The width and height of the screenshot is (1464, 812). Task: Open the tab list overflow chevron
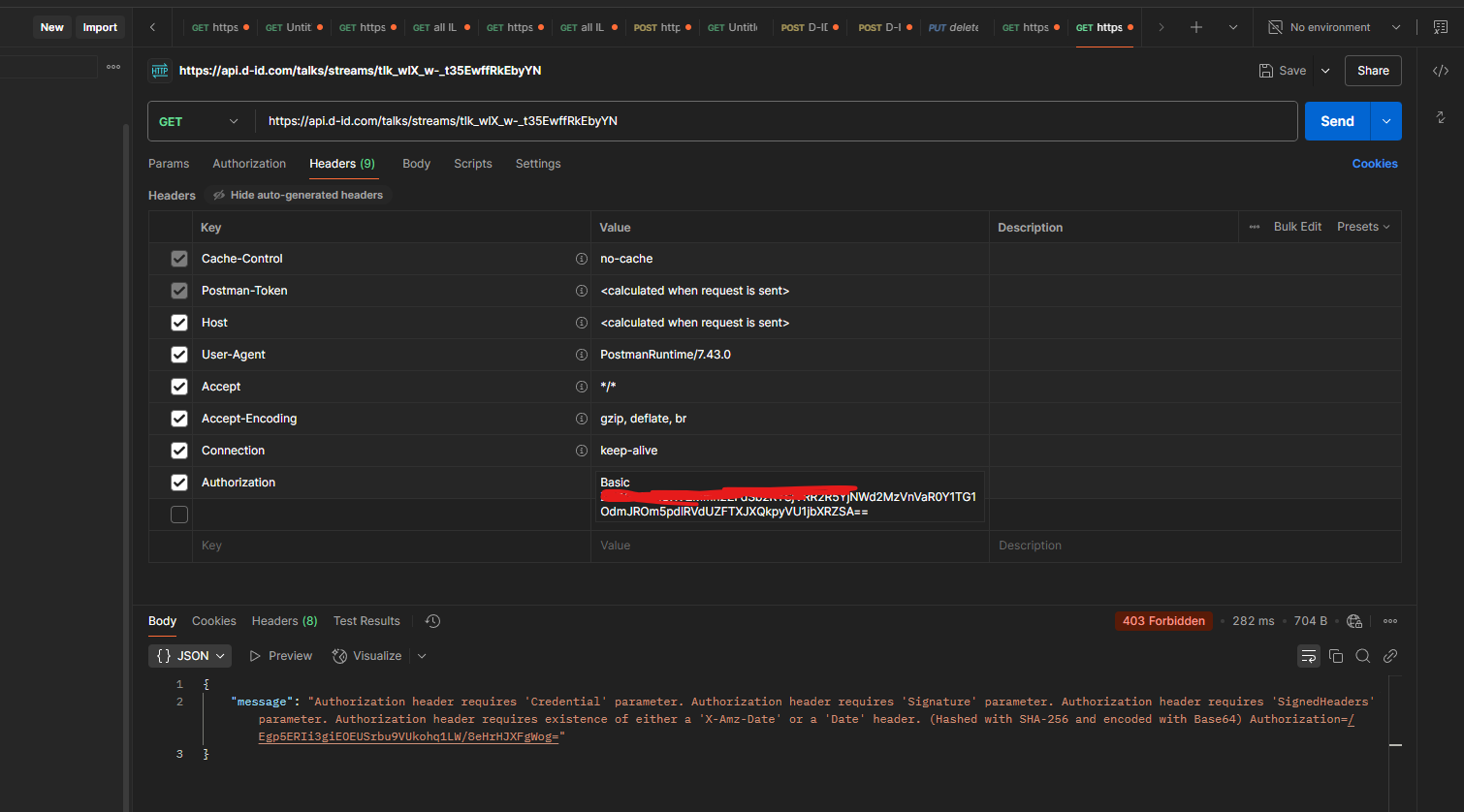coord(1233,27)
